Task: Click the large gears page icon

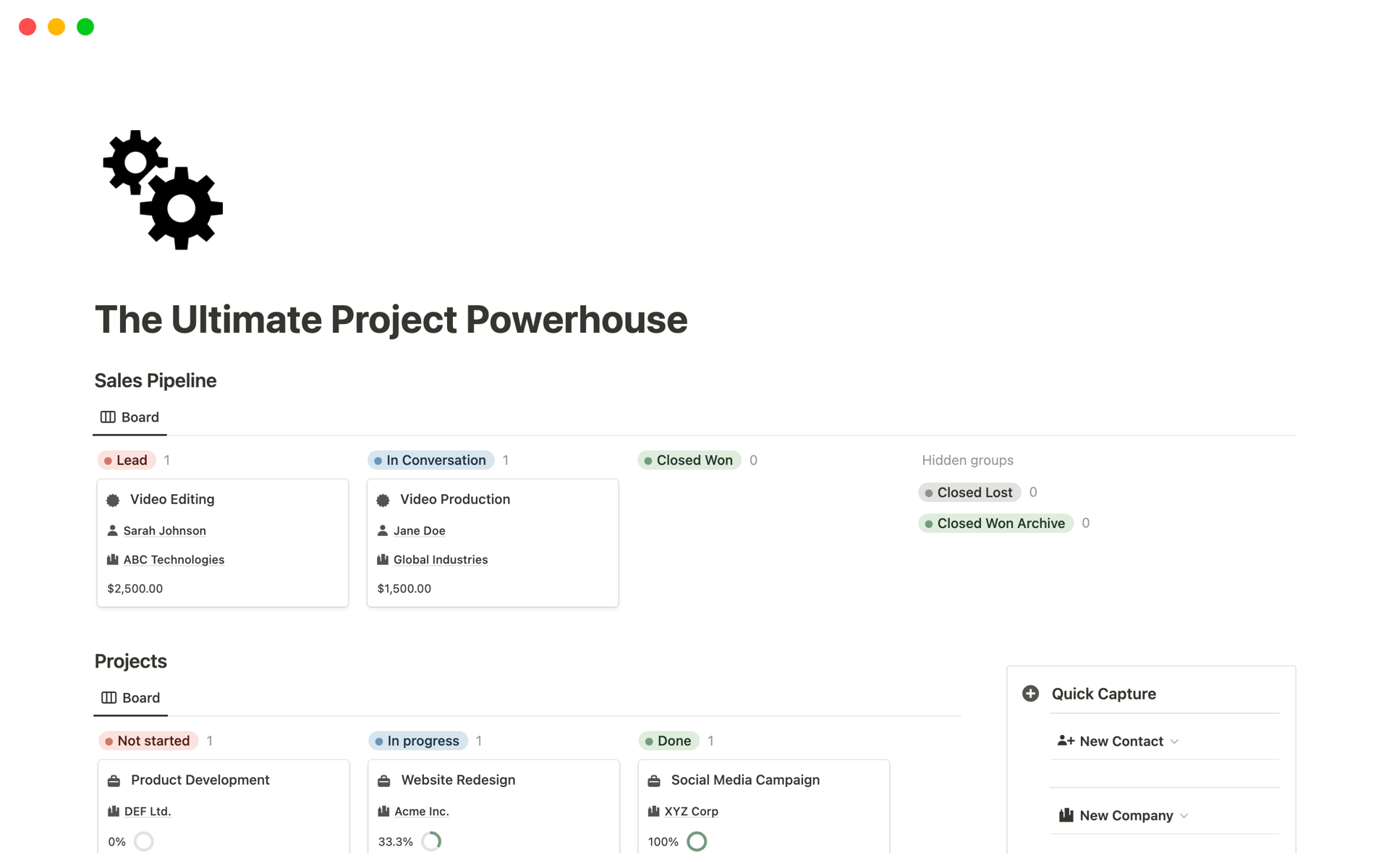Action: click(163, 190)
